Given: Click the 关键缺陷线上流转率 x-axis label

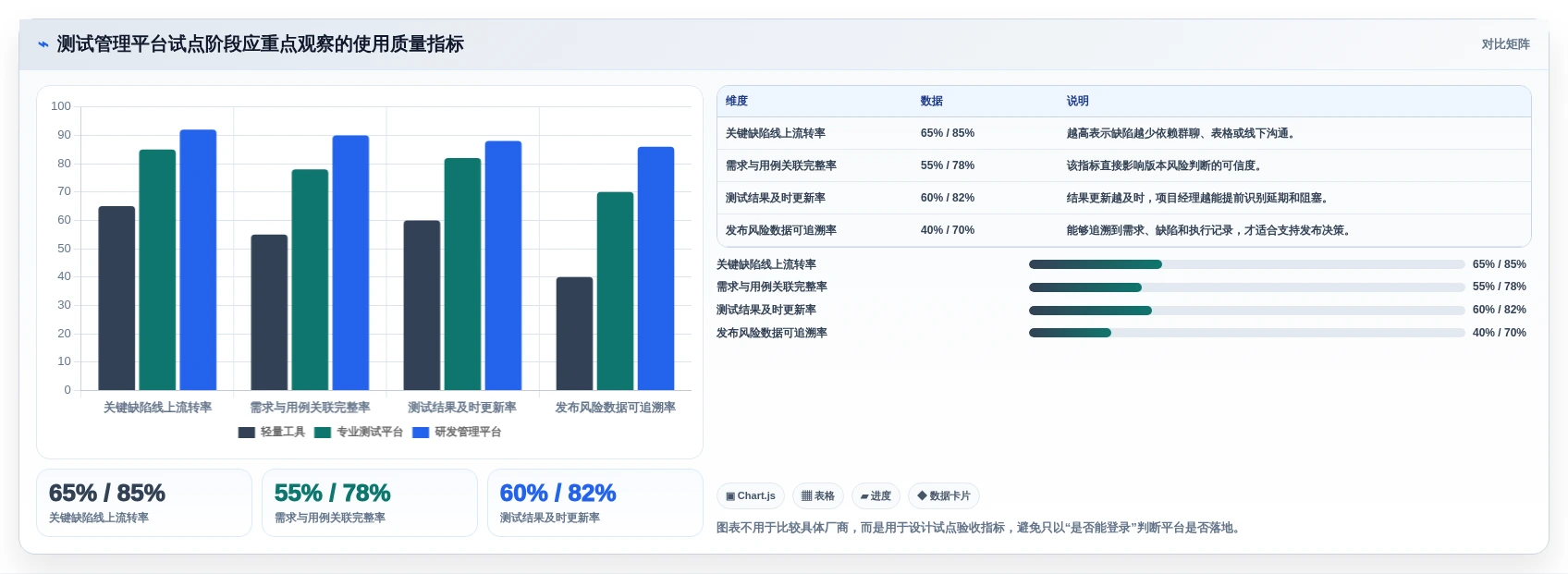Looking at the screenshot, I should coord(157,408).
